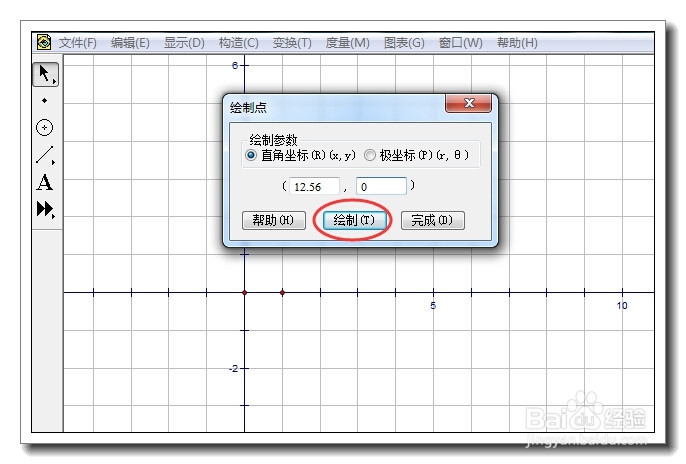Select the Text tool labeled A

45,182
